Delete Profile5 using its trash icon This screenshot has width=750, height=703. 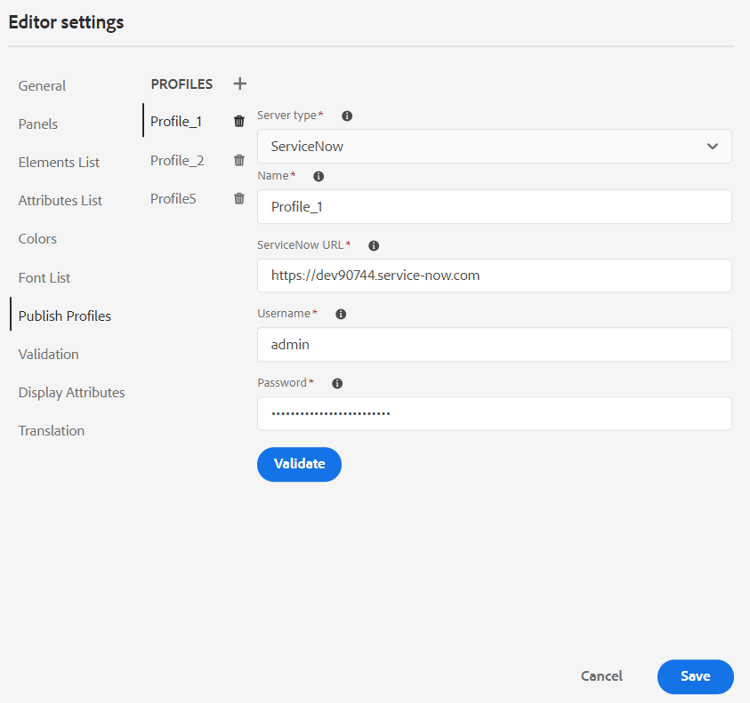239,198
